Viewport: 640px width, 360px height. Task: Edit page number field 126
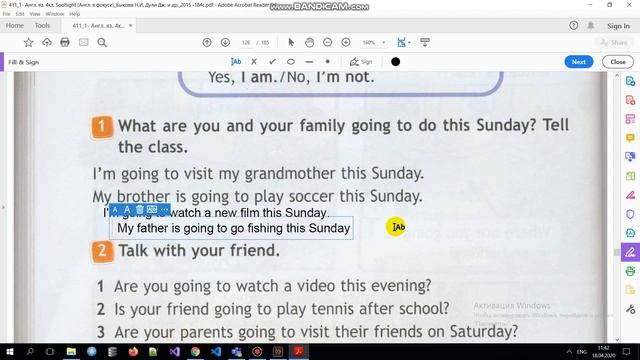coord(246,42)
